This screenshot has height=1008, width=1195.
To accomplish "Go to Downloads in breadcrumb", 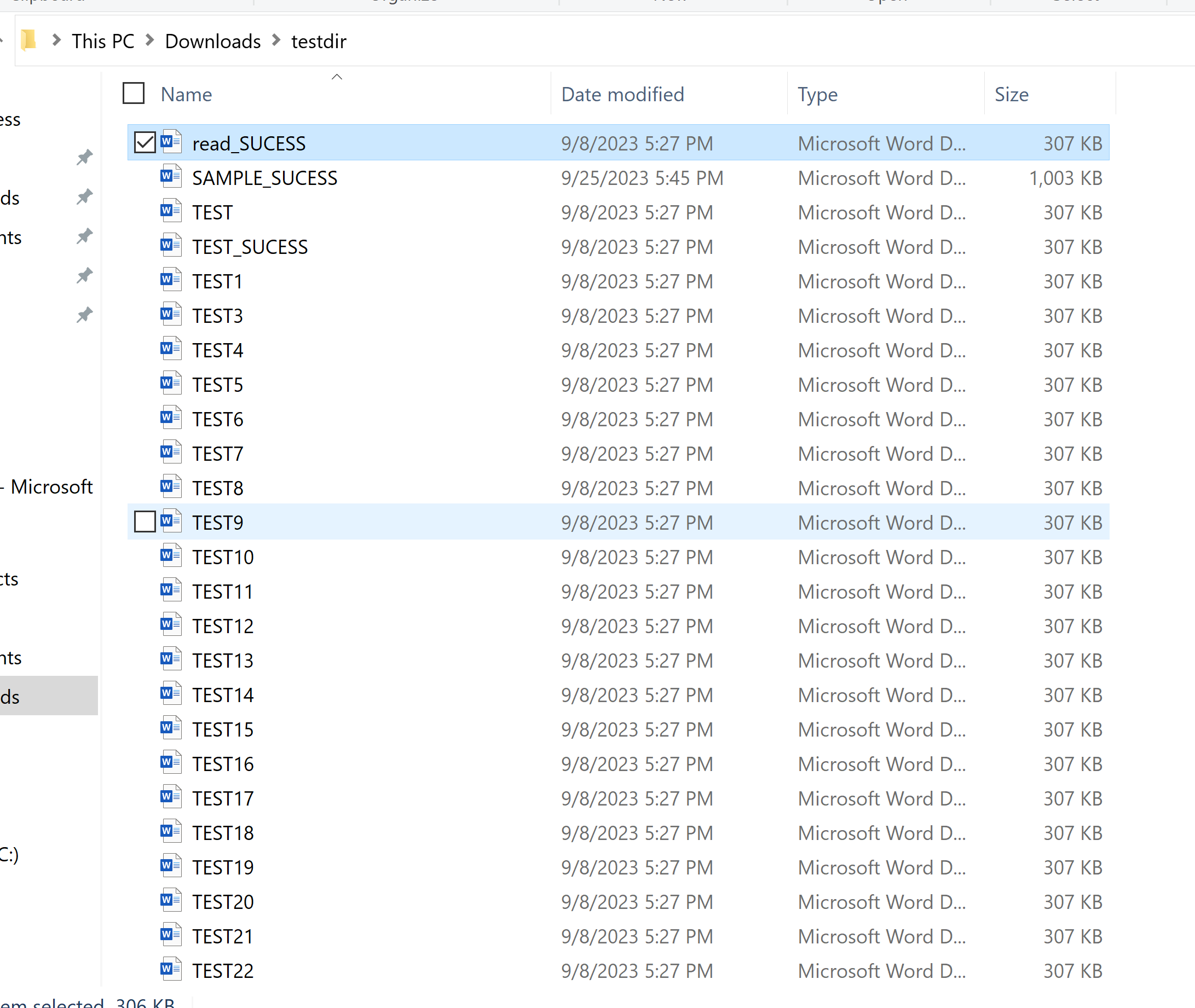I will 212,41.
